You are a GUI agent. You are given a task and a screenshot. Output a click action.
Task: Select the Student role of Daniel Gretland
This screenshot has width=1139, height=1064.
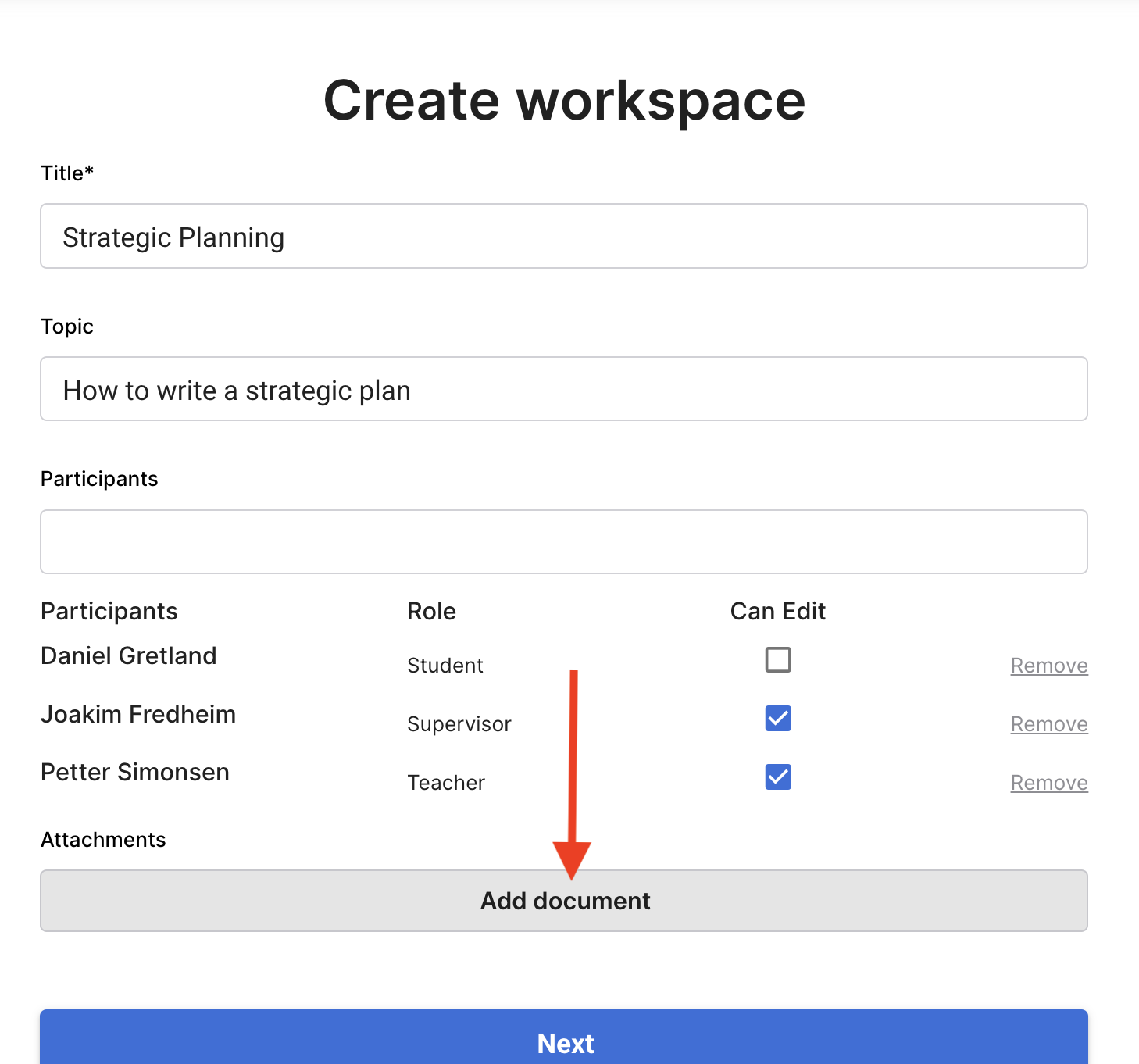point(445,666)
